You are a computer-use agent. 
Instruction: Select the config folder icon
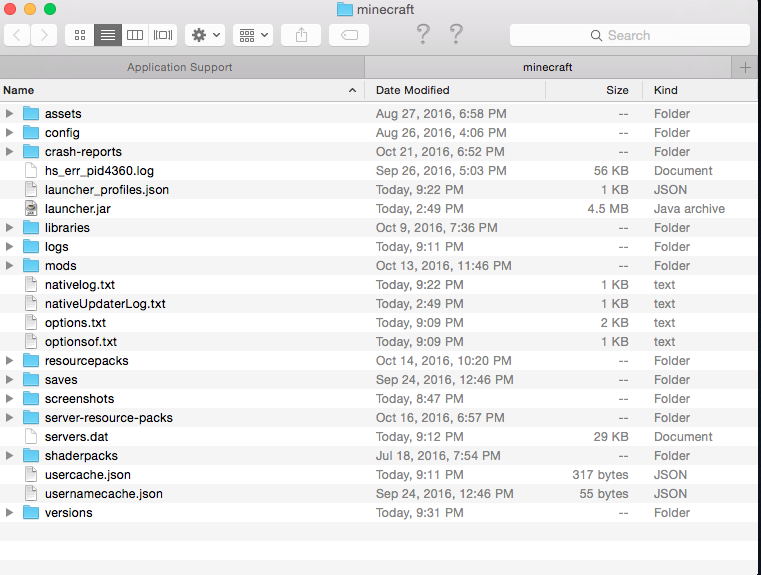[x=31, y=132]
